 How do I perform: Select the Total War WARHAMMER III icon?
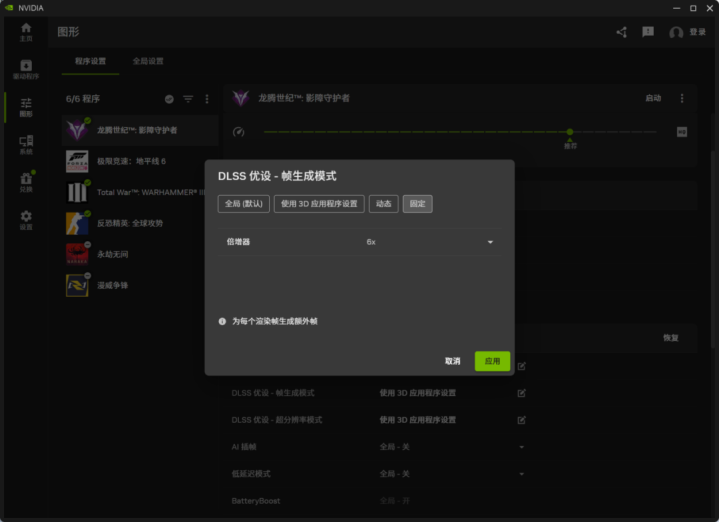tap(77, 192)
